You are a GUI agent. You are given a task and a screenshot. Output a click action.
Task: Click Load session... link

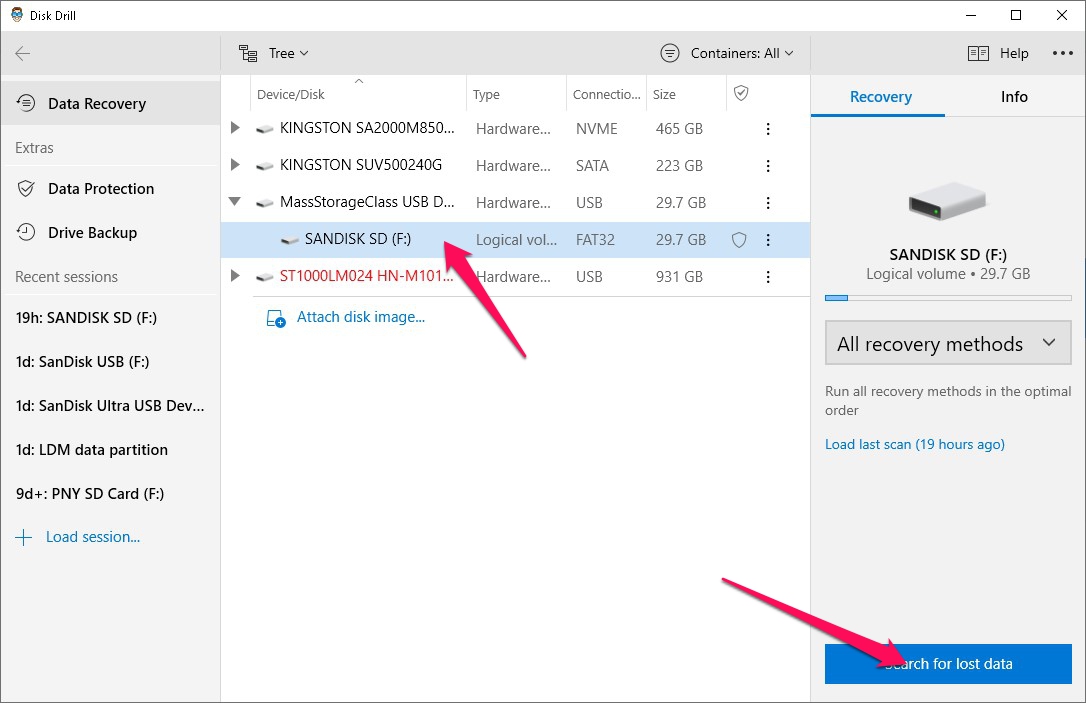[93, 537]
